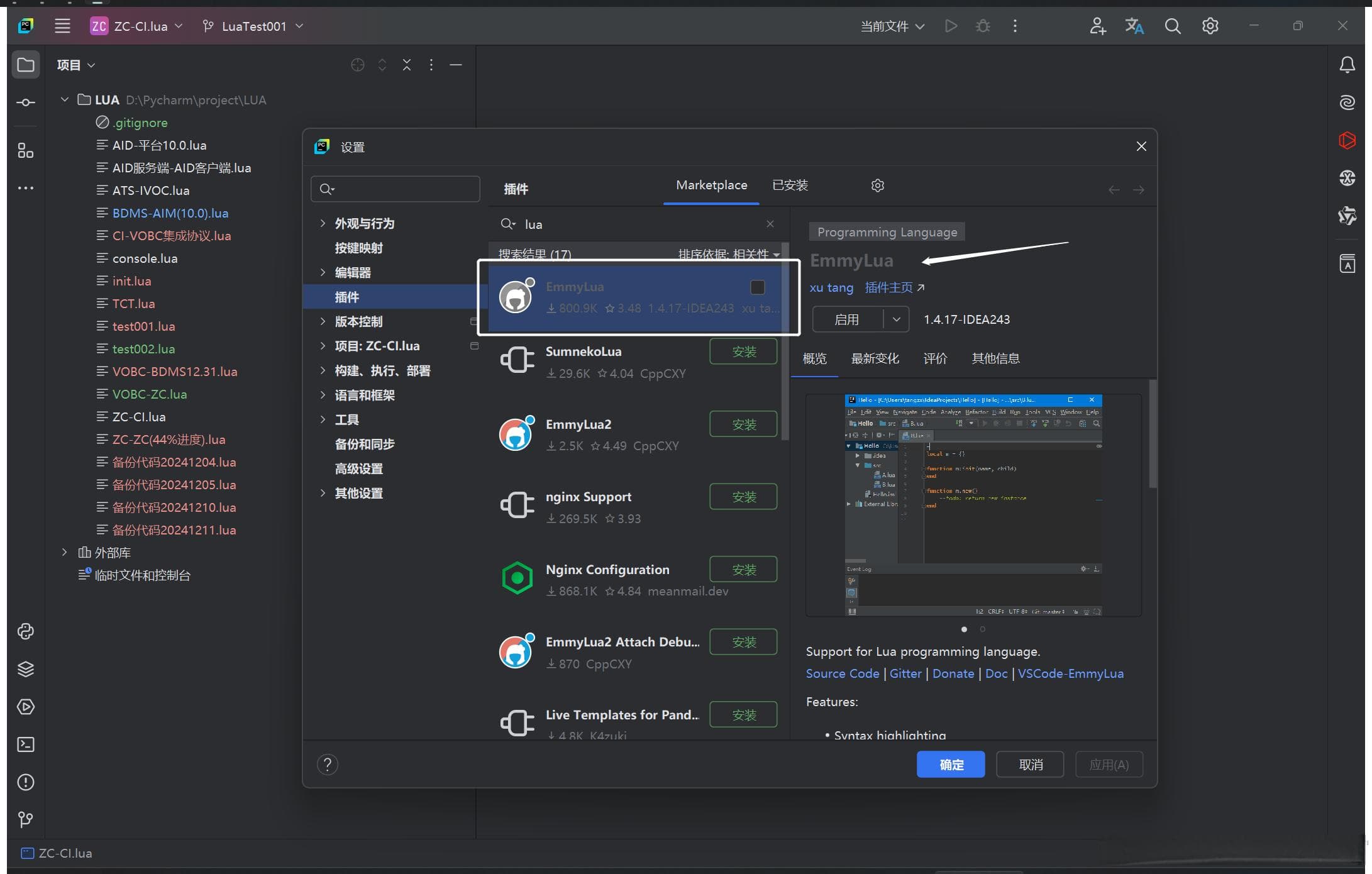Screen dimensions: 1372x874
Task: Click the settings search input field
Action: (396, 189)
